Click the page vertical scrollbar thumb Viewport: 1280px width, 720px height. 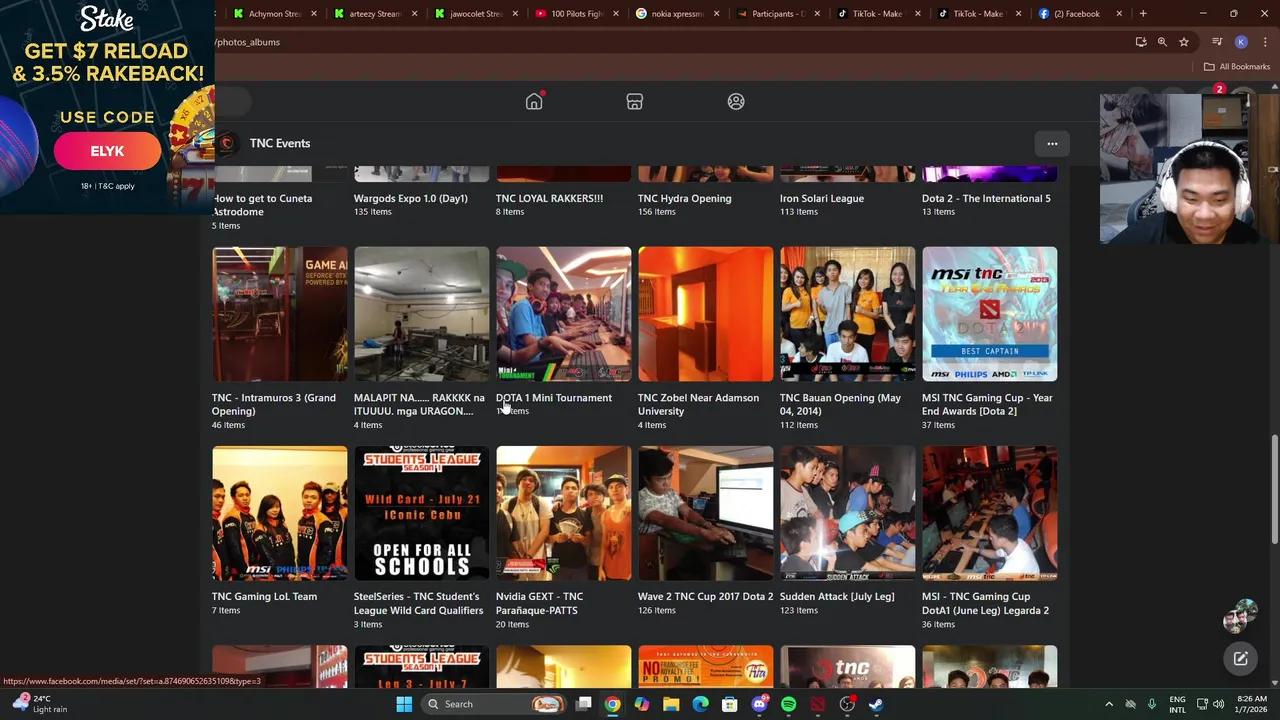(1274, 490)
